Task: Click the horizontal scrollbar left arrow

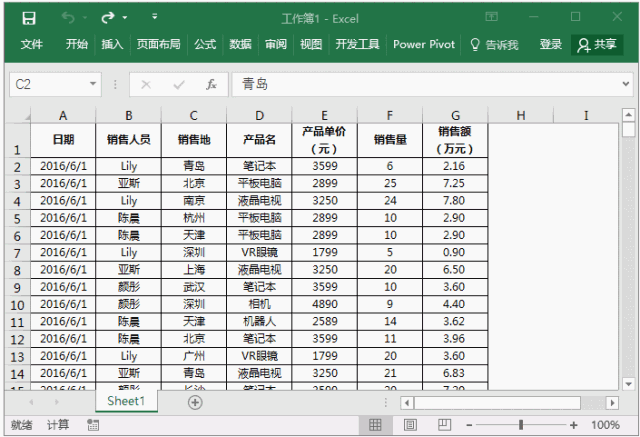Action: pos(407,403)
